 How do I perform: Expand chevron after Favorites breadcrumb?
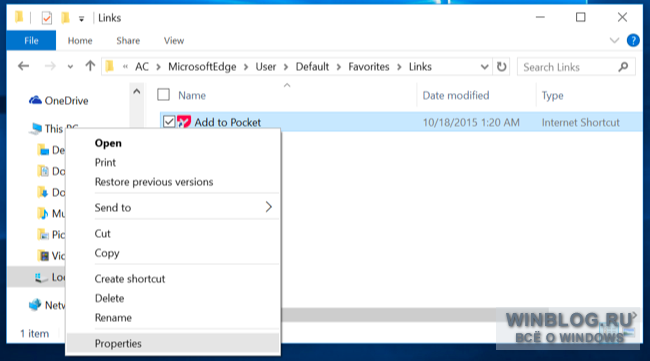399,67
